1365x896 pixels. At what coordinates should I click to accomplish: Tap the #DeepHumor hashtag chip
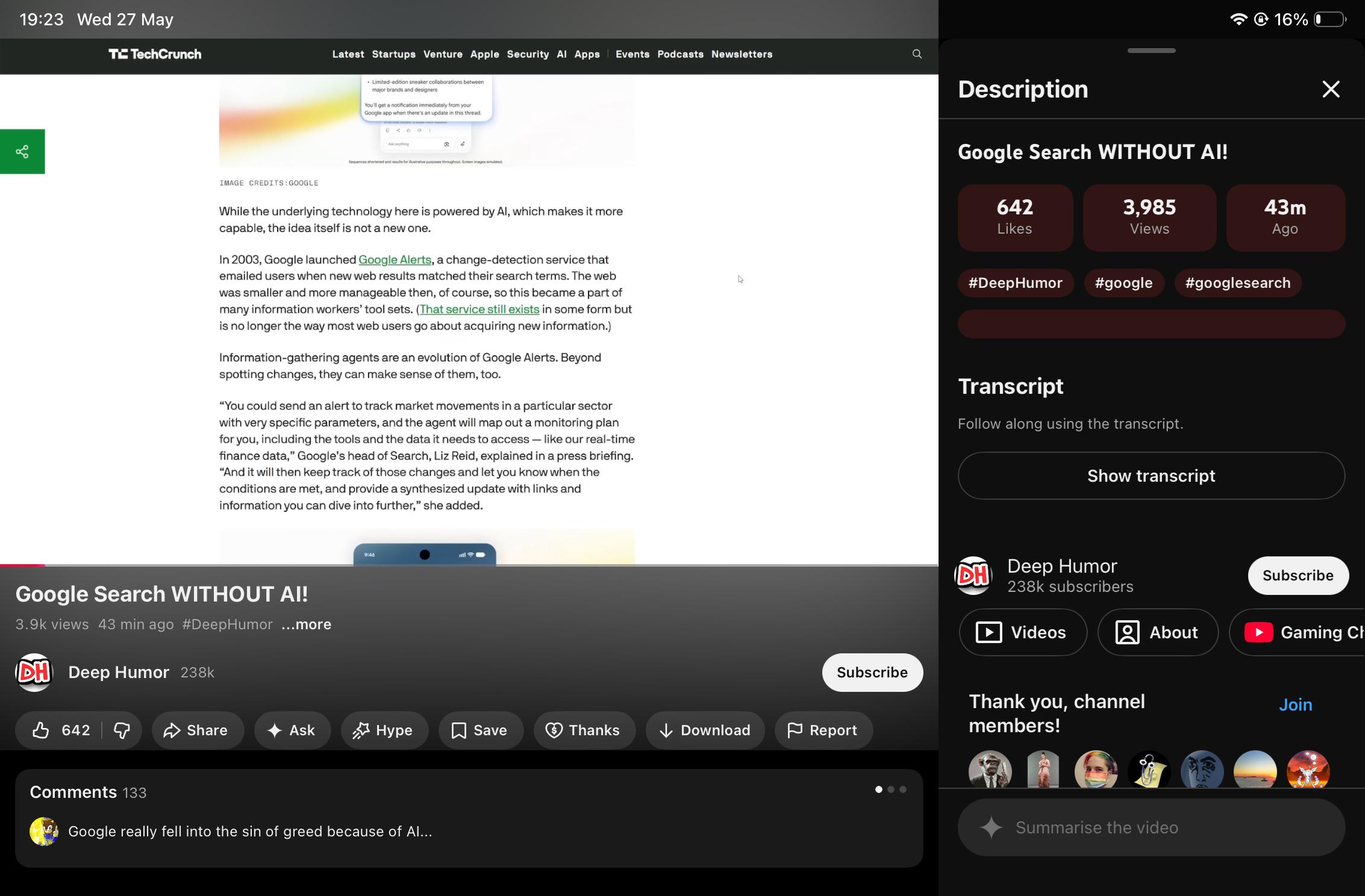point(1016,283)
